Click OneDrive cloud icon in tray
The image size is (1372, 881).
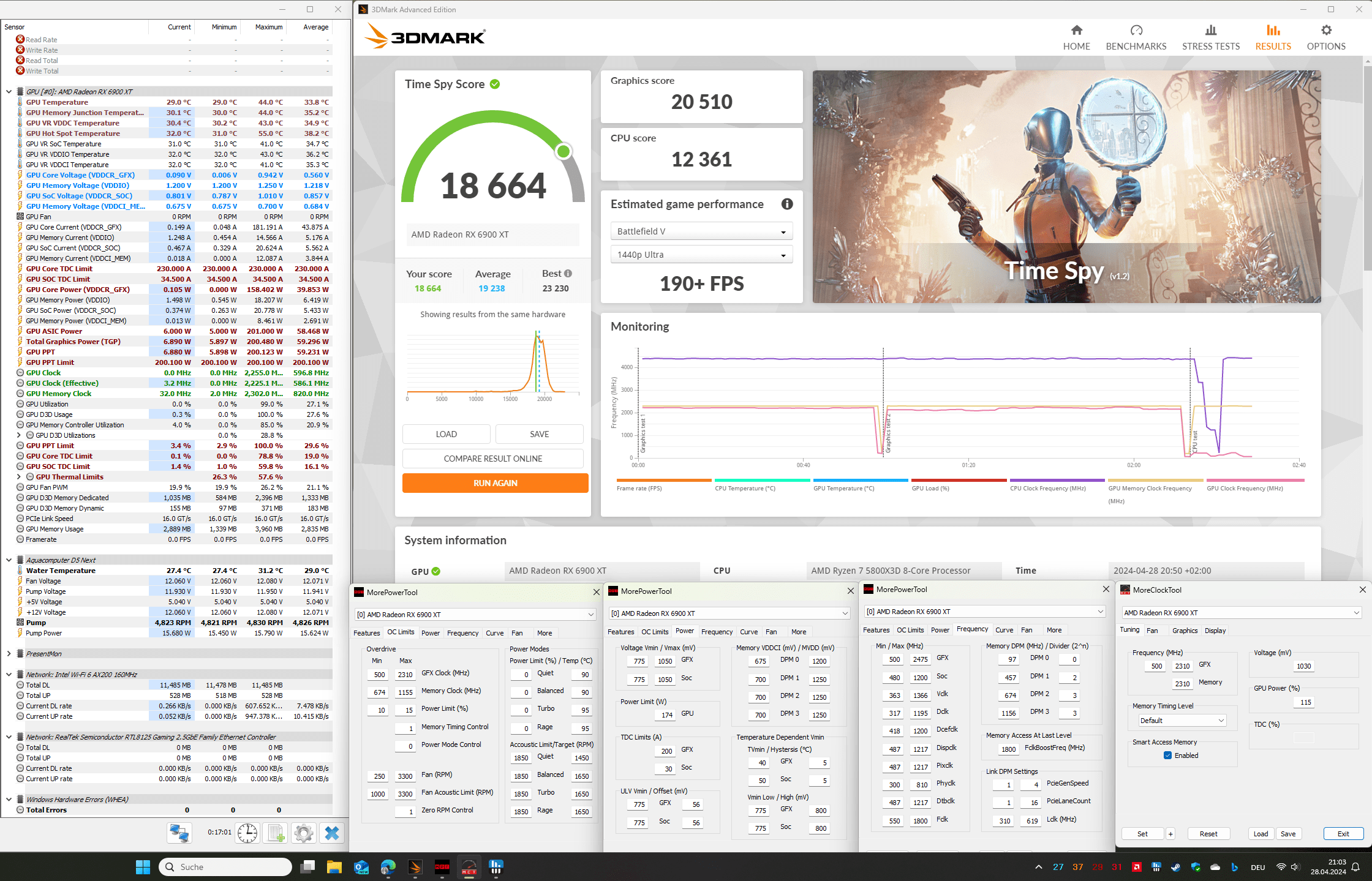pyautogui.click(x=1215, y=867)
